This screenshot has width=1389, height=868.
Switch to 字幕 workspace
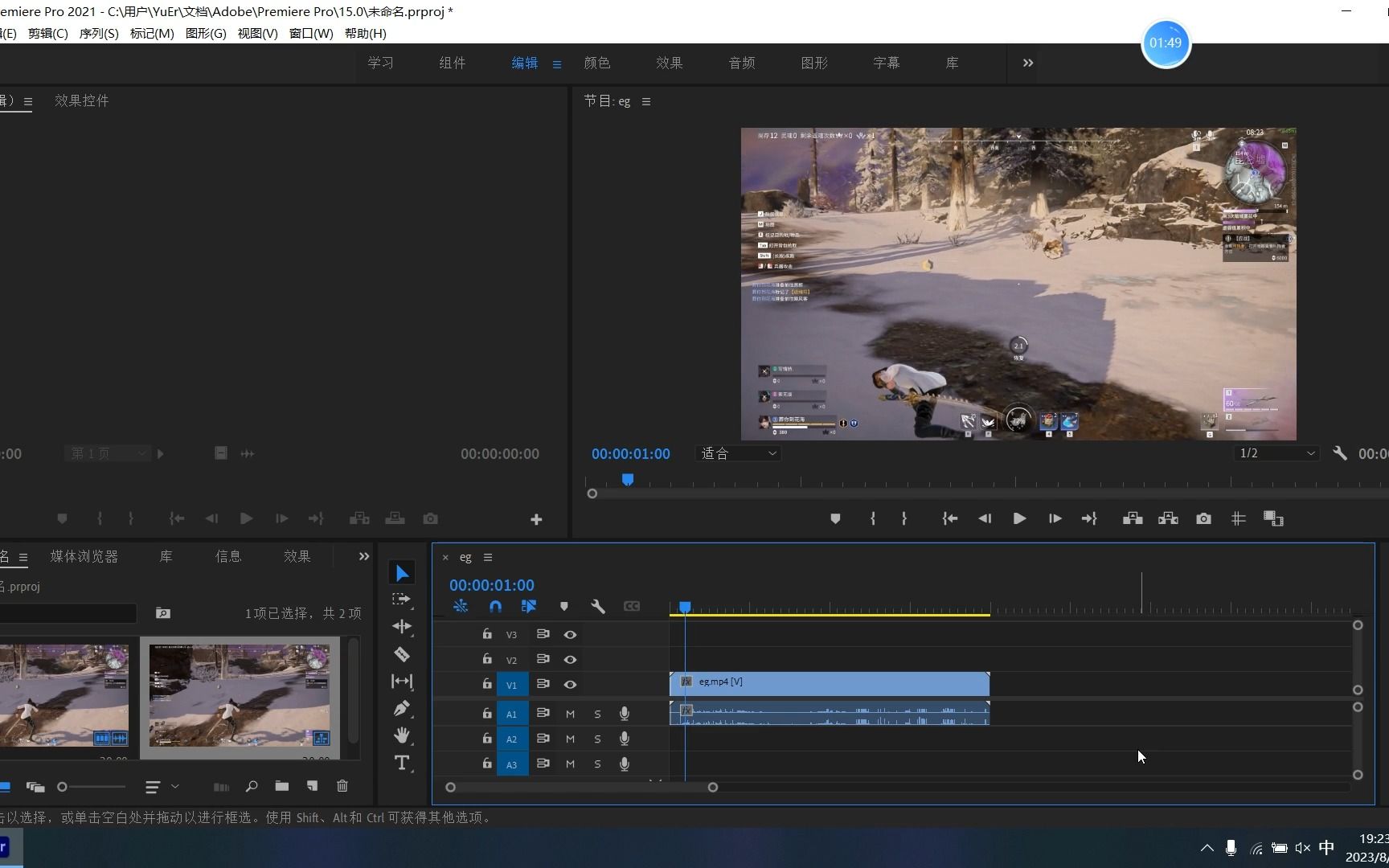887,63
